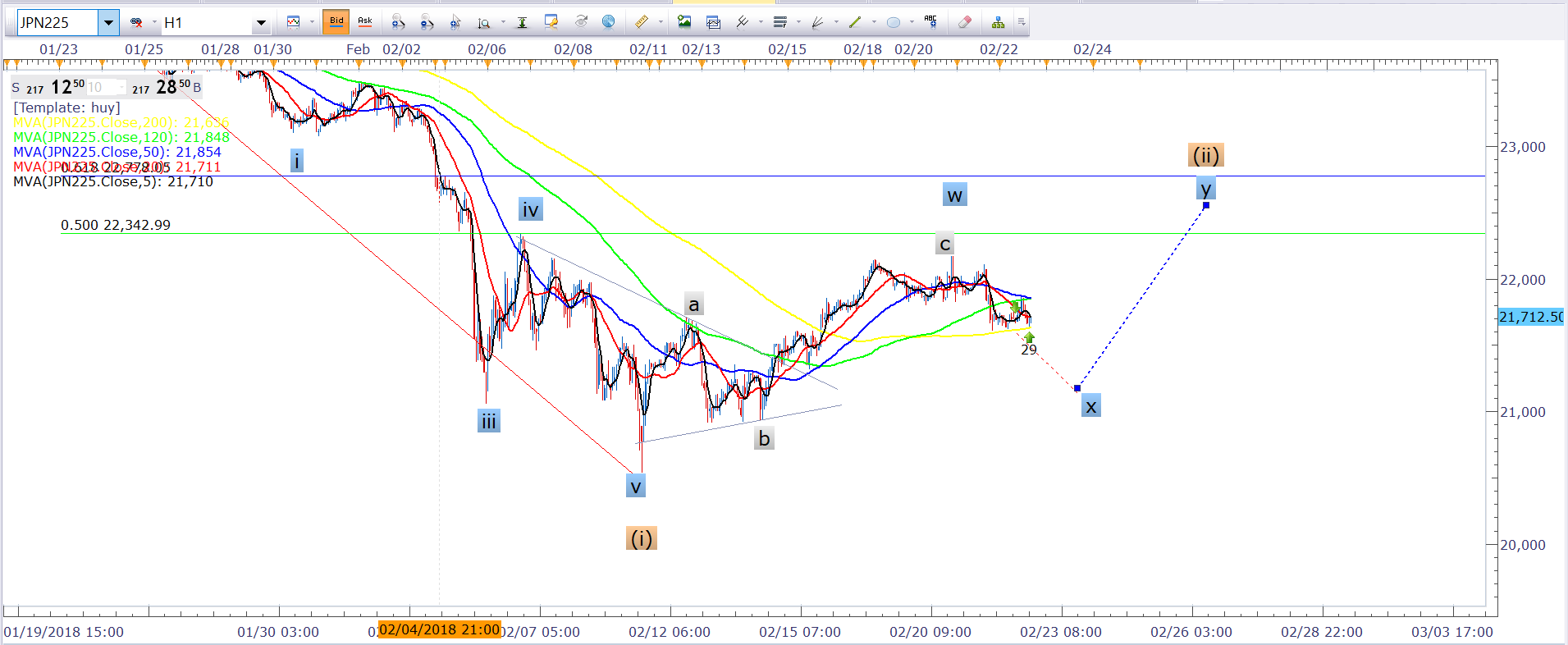Viewport: 1568px width, 645px height.
Task: Select the ellipse shape drawing tool
Action: pyautogui.click(x=894, y=22)
